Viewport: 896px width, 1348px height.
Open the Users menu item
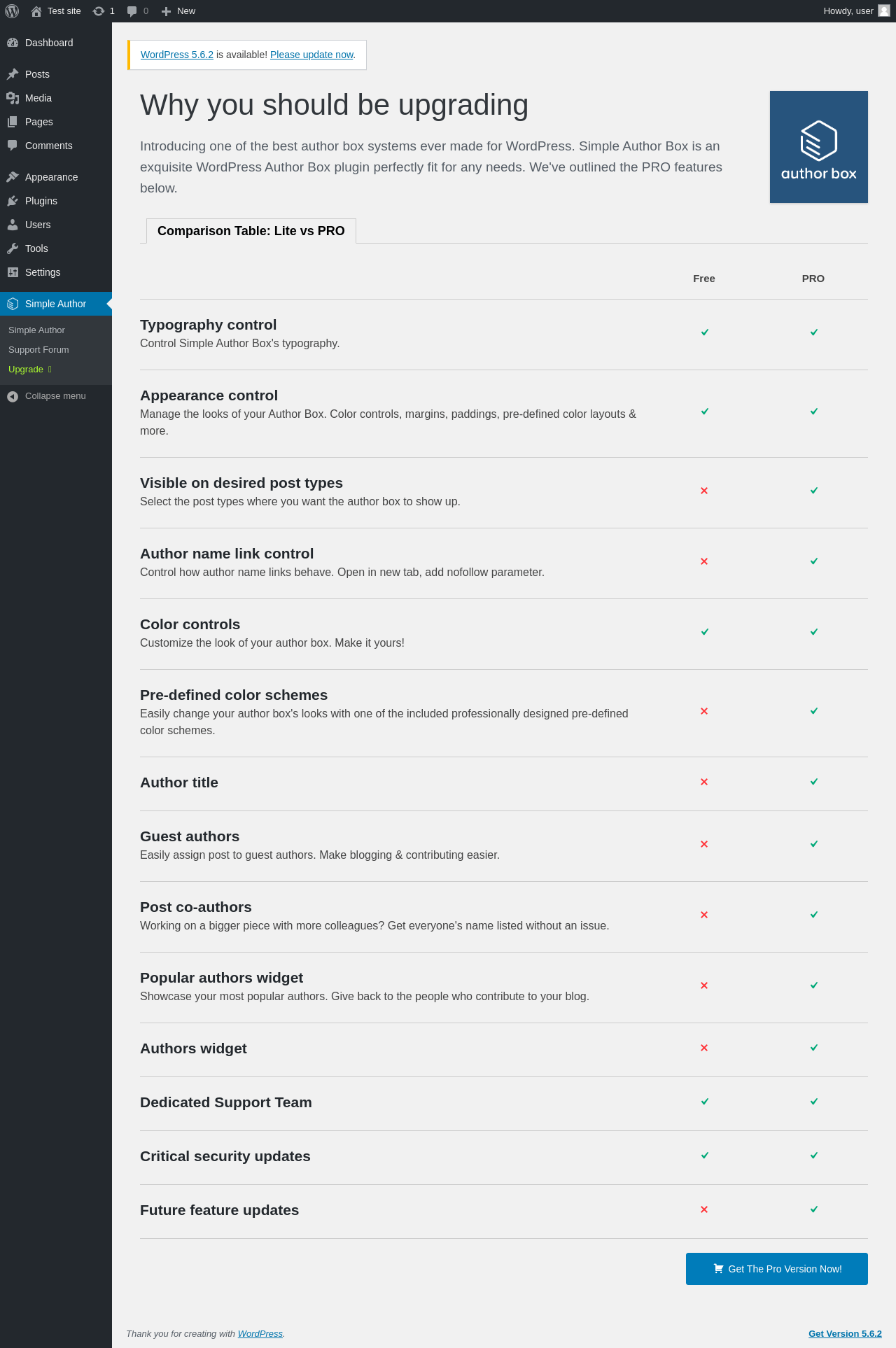(x=56, y=225)
